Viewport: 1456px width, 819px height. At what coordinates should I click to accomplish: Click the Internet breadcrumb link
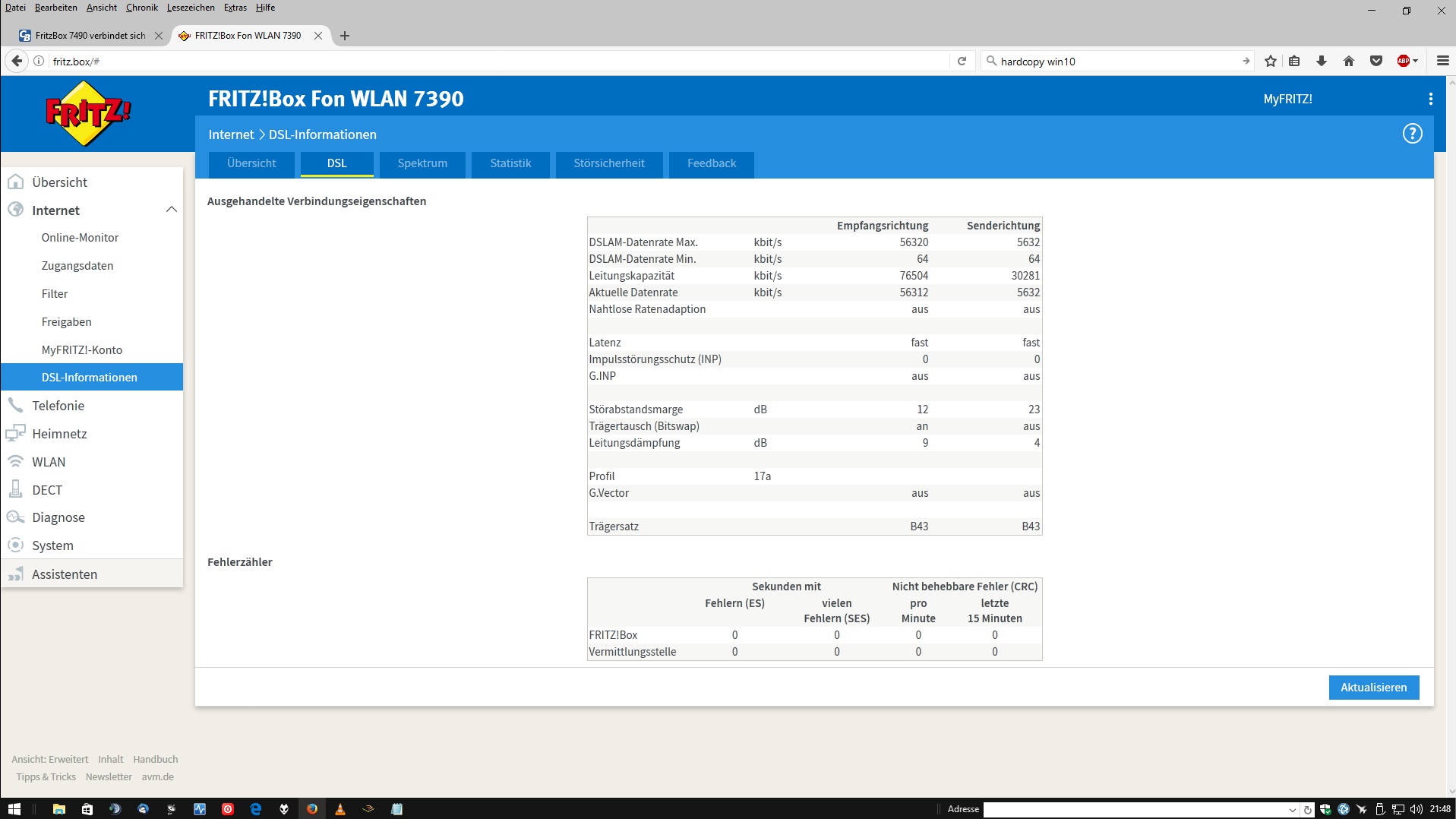231,134
